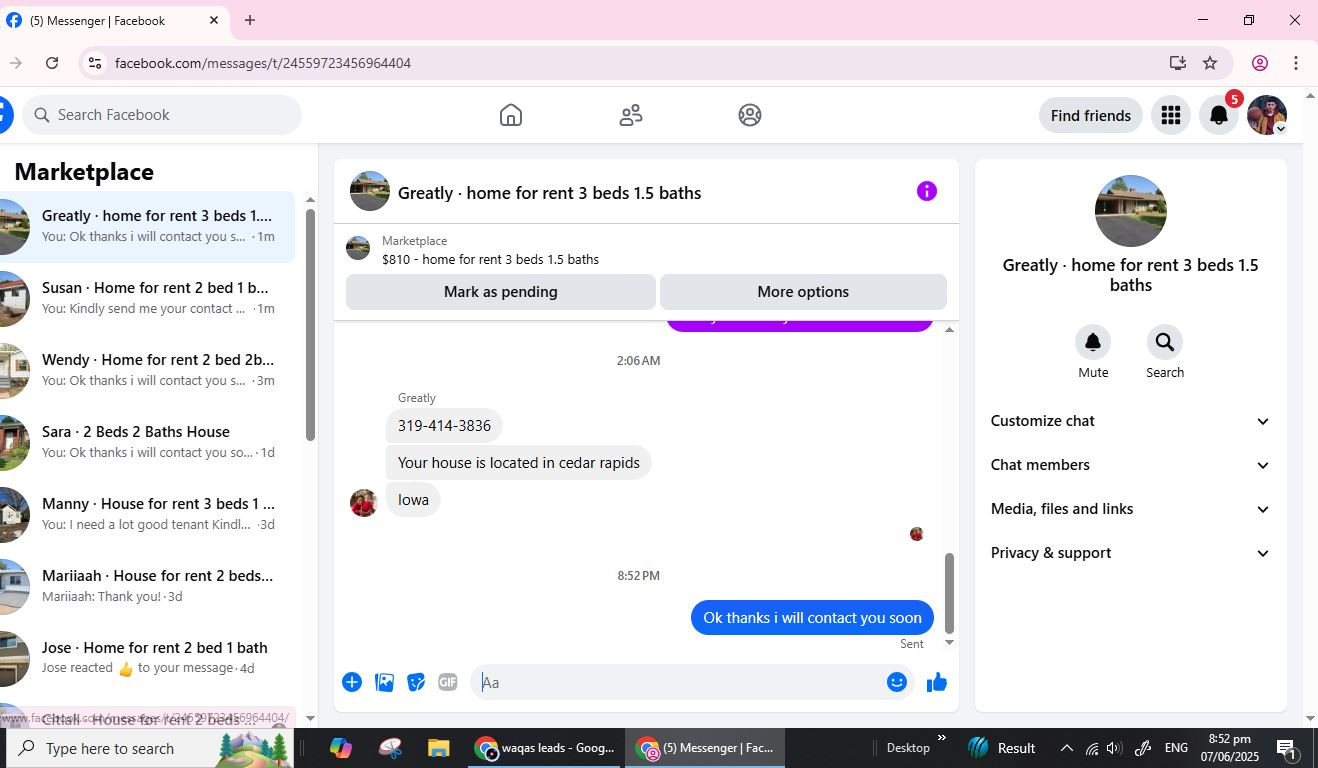Open new browser tab plus button
Image resolution: width=1318 pixels, height=768 pixels.
point(250,20)
